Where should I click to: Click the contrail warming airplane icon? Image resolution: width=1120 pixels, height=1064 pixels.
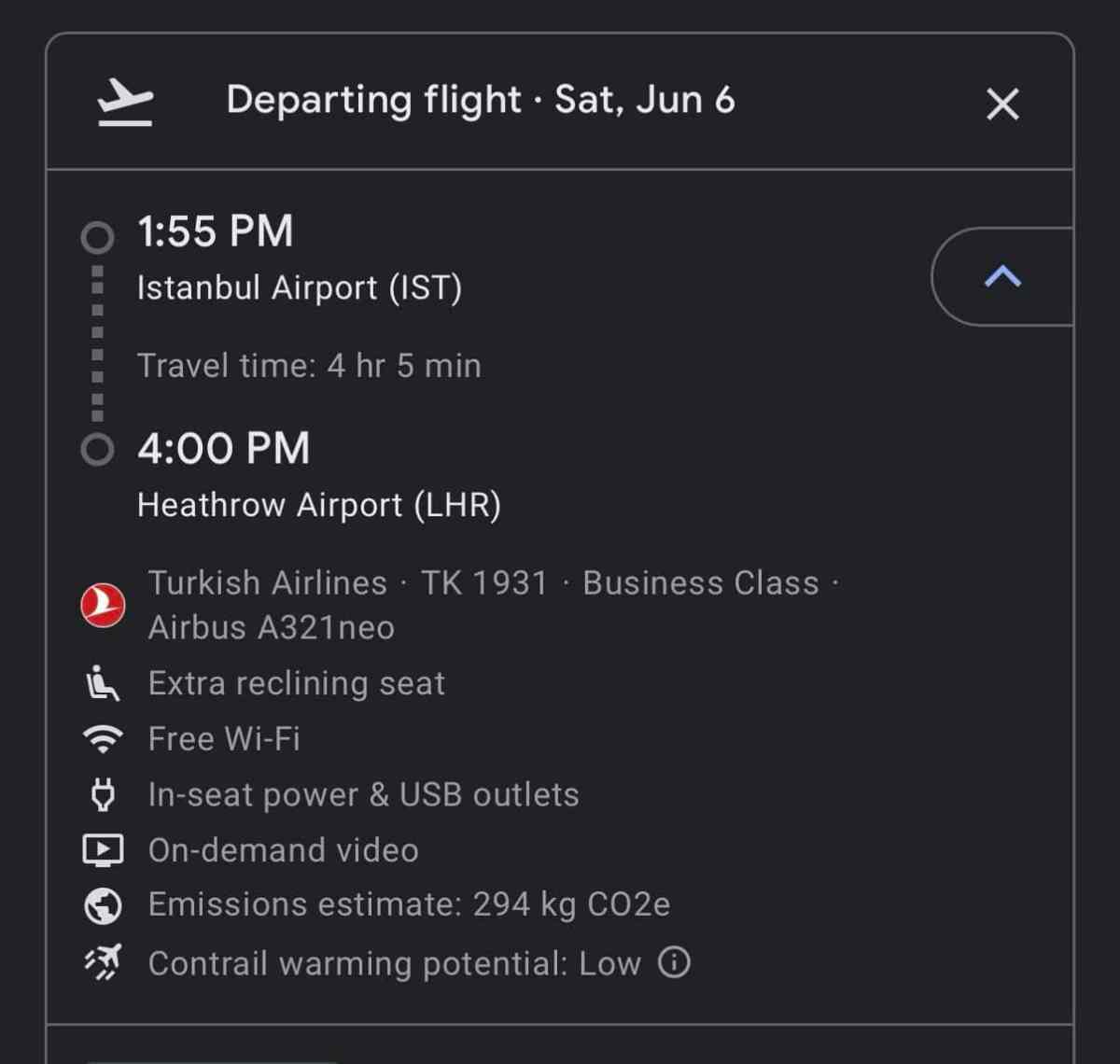(103, 962)
